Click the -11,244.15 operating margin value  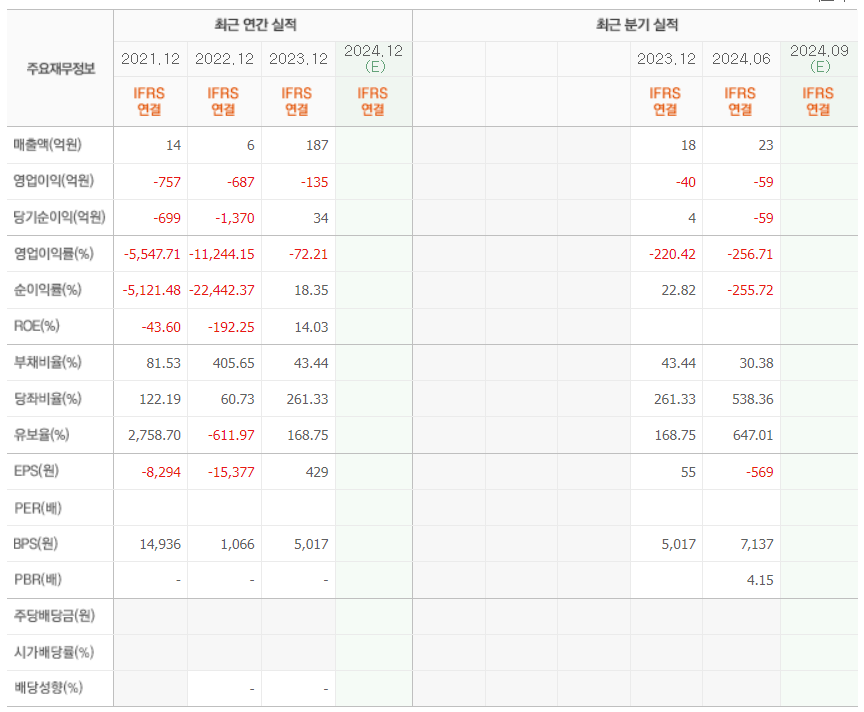click(x=222, y=254)
